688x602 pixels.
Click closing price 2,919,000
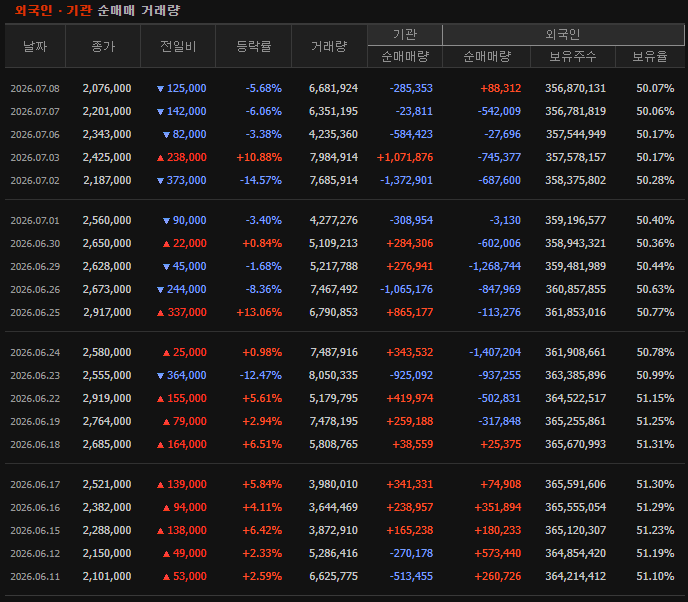click(107, 398)
